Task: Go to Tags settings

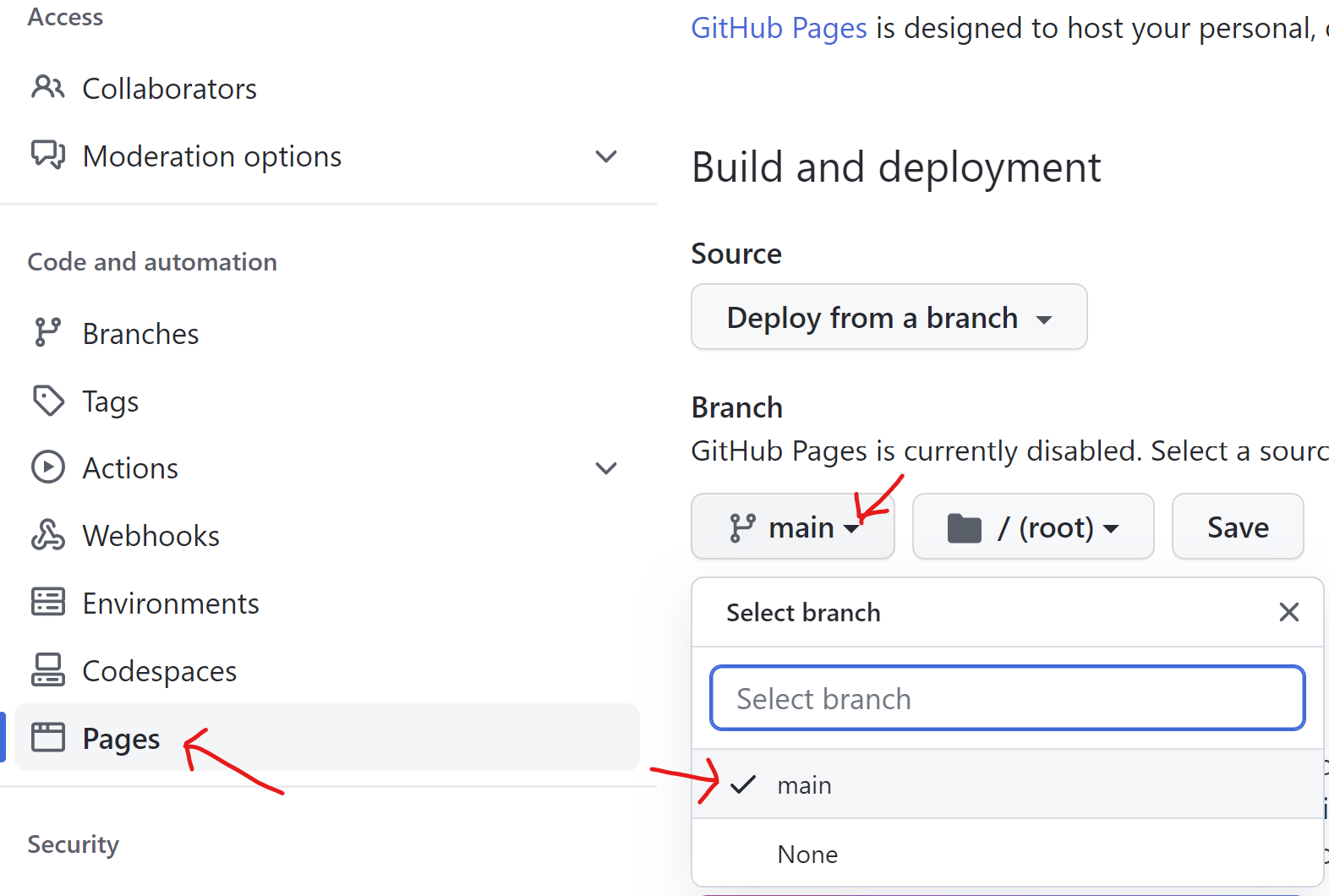Action: point(328,401)
